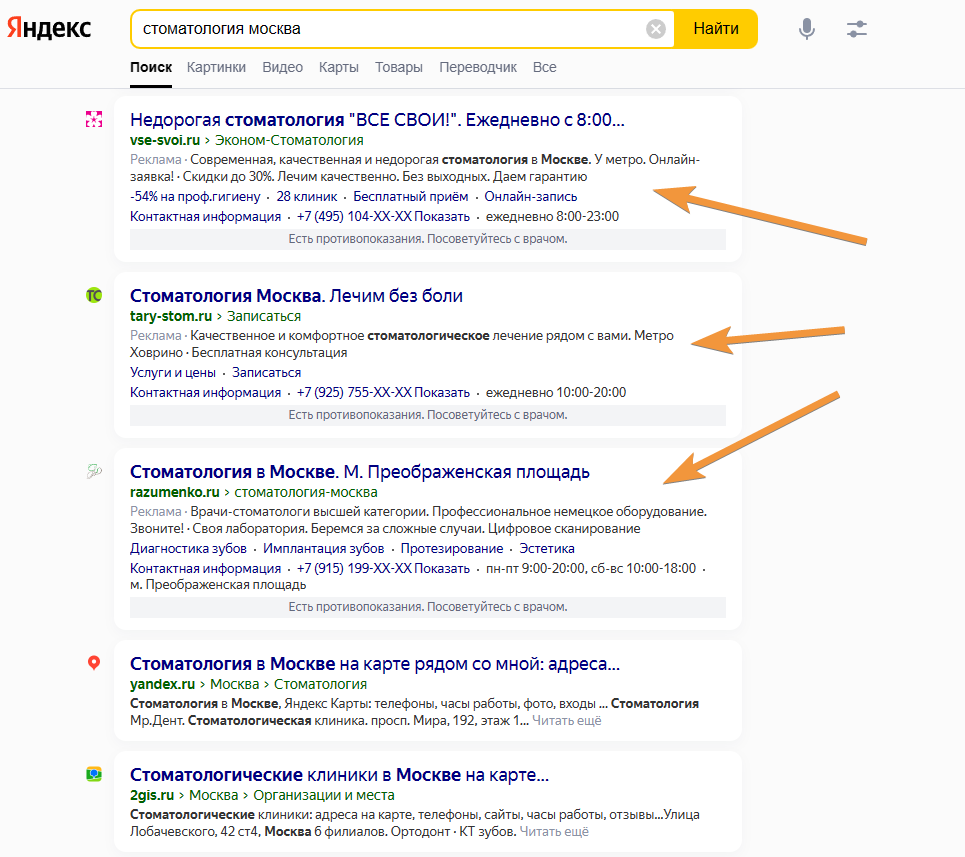Click text пн-пт 9:00-20:00, сб-вс 10:00-18:00
Viewport: 965px width, 857px height.
pos(591,568)
